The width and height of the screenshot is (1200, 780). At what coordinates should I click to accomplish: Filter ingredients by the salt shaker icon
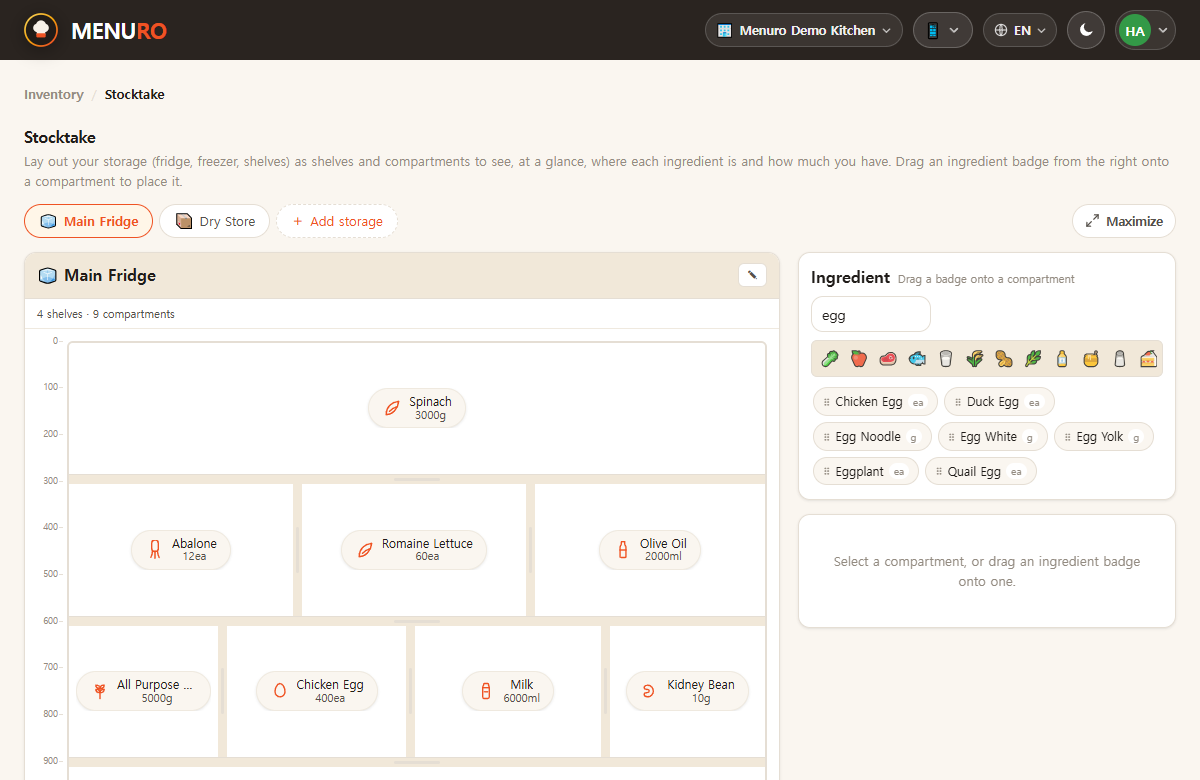[1119, 358]
